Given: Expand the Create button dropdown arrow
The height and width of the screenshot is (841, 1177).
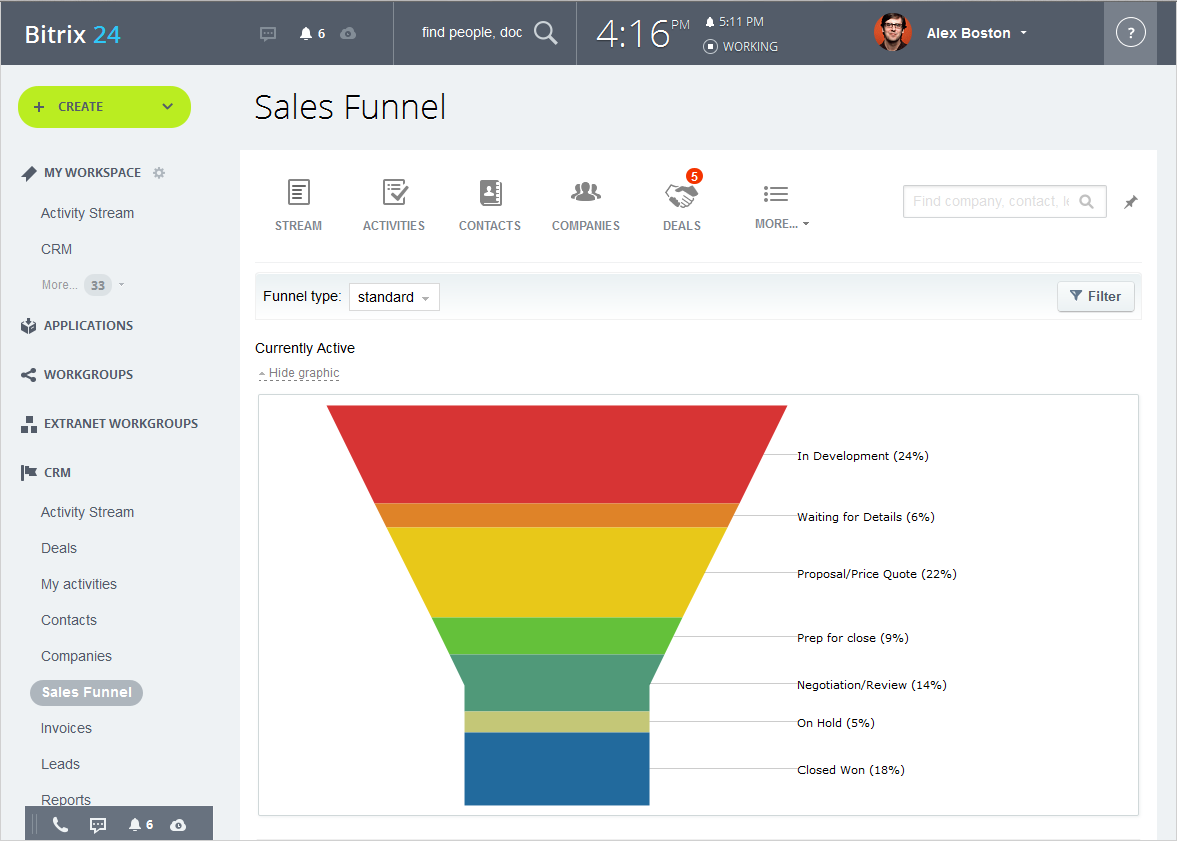Looking at the screenshot, I should (168, 107).
